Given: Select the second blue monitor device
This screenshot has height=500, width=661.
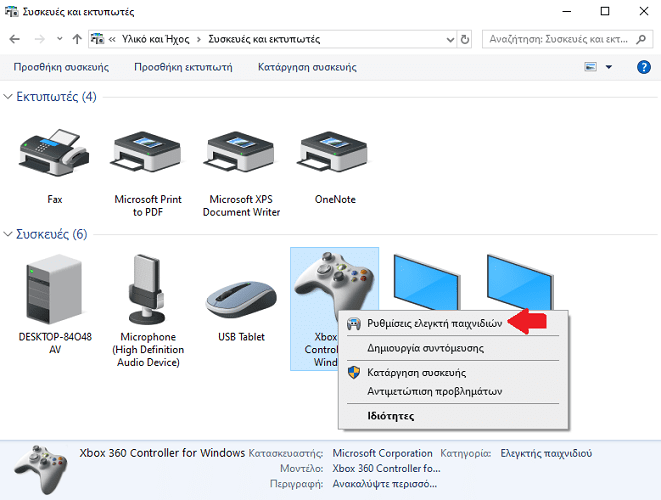Looking at the screenshot, I should 519,282.
